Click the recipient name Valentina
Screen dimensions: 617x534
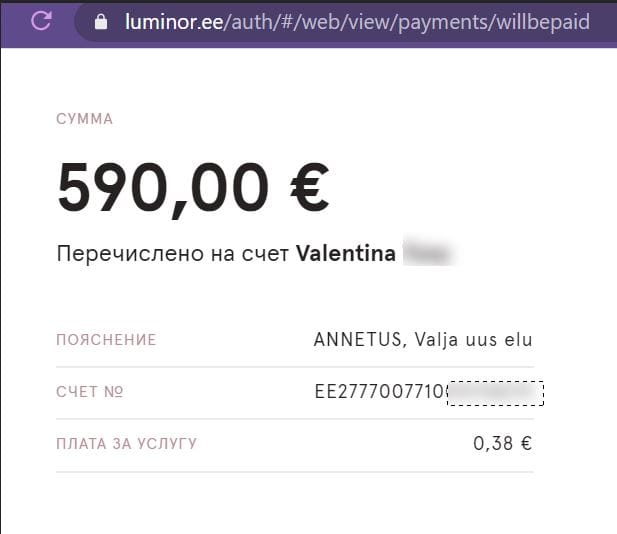tap(346, 254)
